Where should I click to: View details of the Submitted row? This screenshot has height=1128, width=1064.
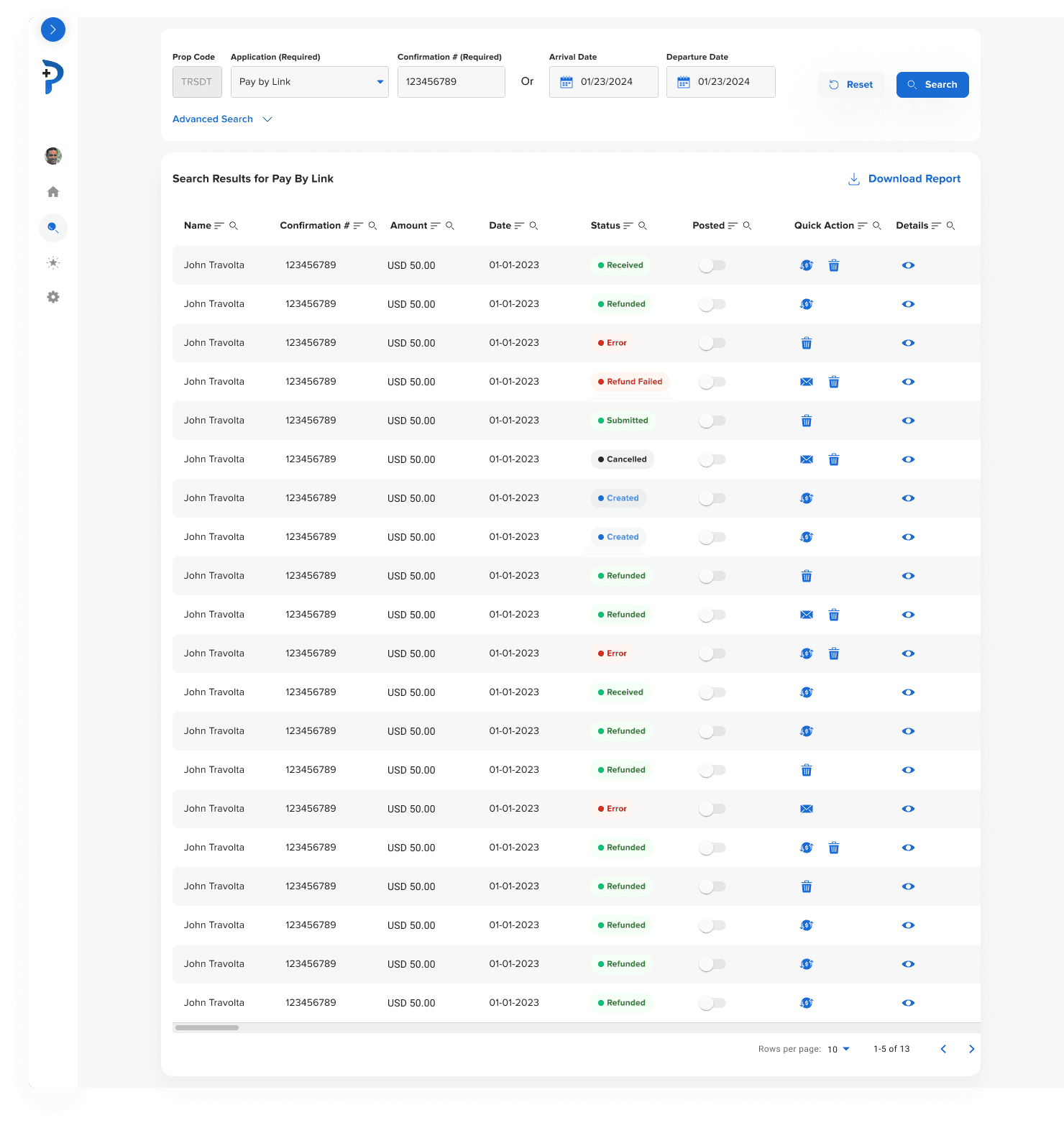[909, 421]
